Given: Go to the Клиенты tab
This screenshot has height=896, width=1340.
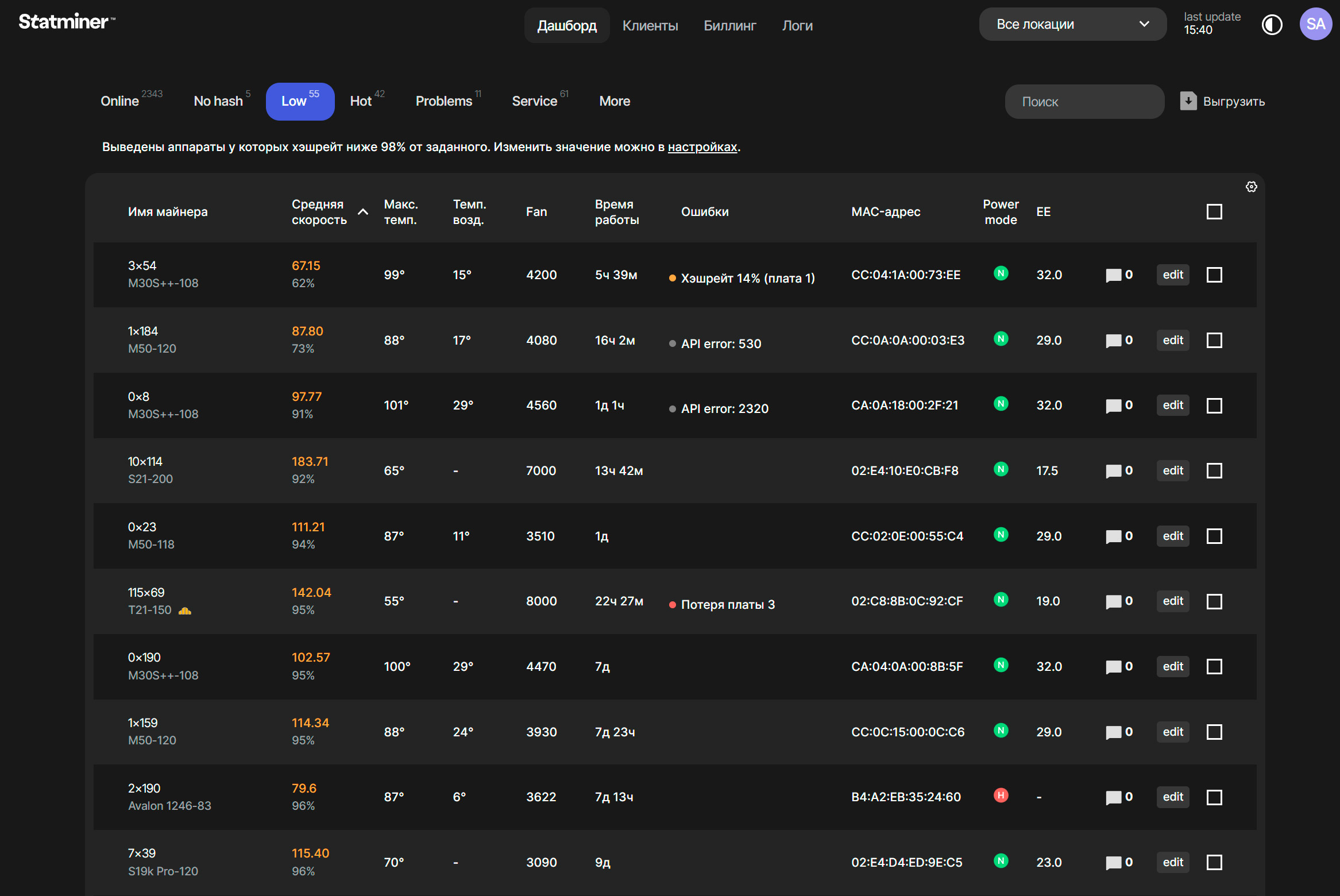Looking at the screenshot, I should [650, 25].
